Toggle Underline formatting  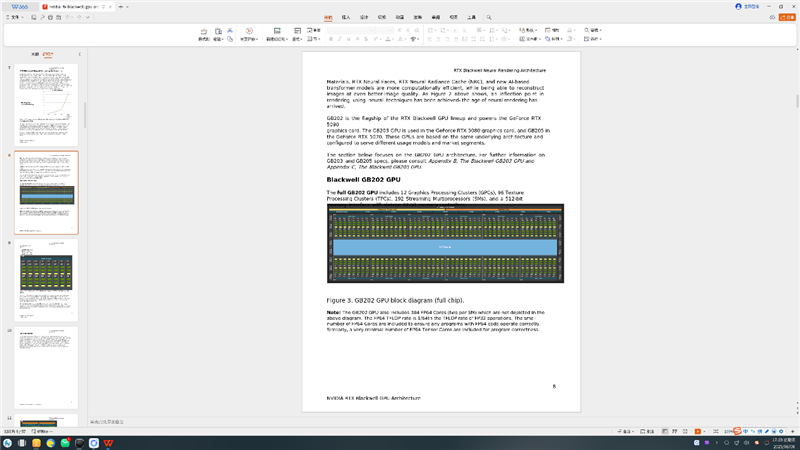pos(348,39)
